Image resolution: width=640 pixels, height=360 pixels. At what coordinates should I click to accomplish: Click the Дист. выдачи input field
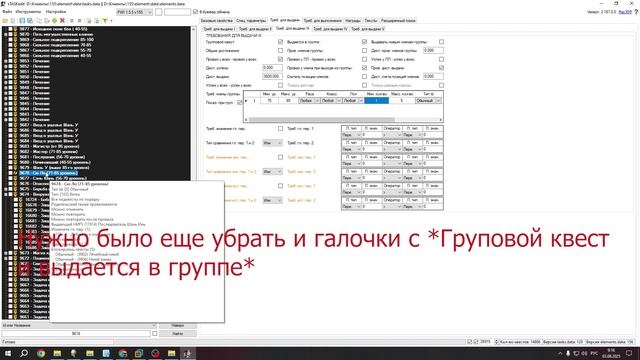[272, 76]
